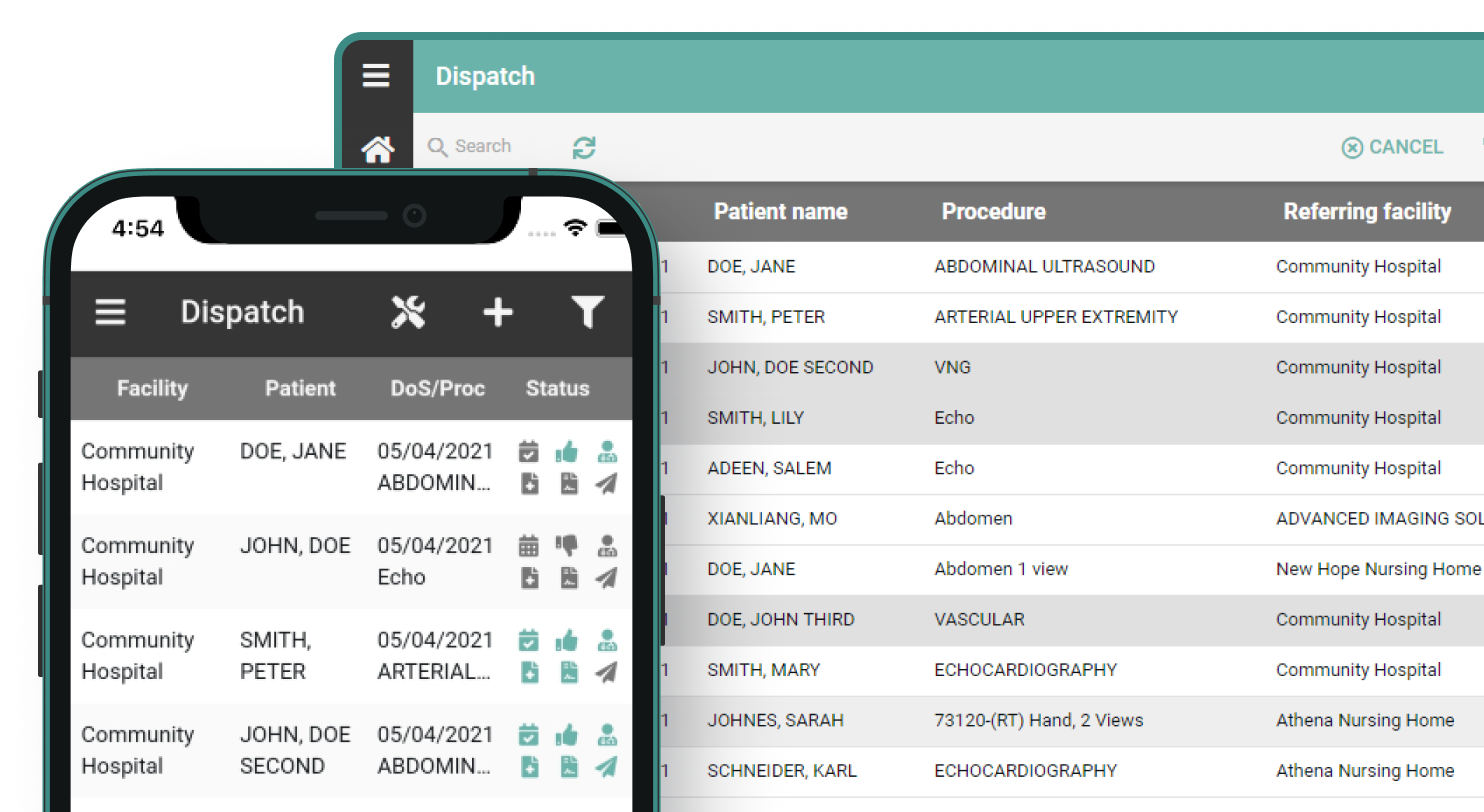
Task: Tap the Status column header on the phone
Action: tap(557, 389)
